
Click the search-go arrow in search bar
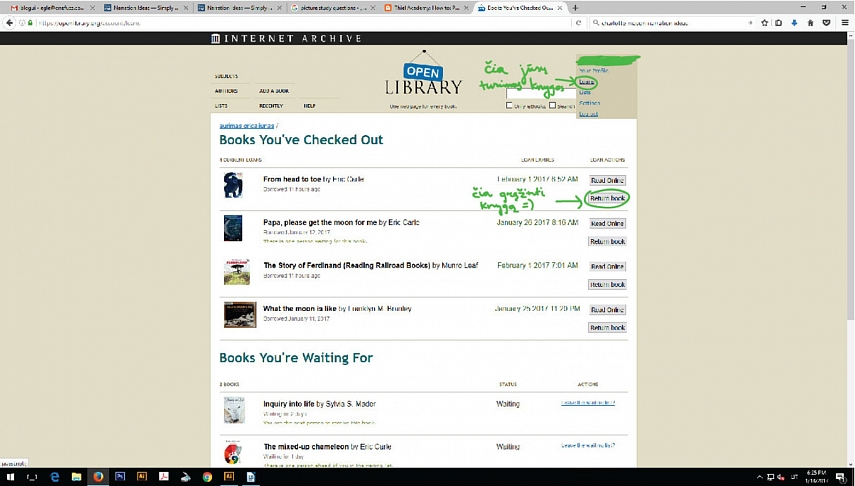click(x=750, y=23)
